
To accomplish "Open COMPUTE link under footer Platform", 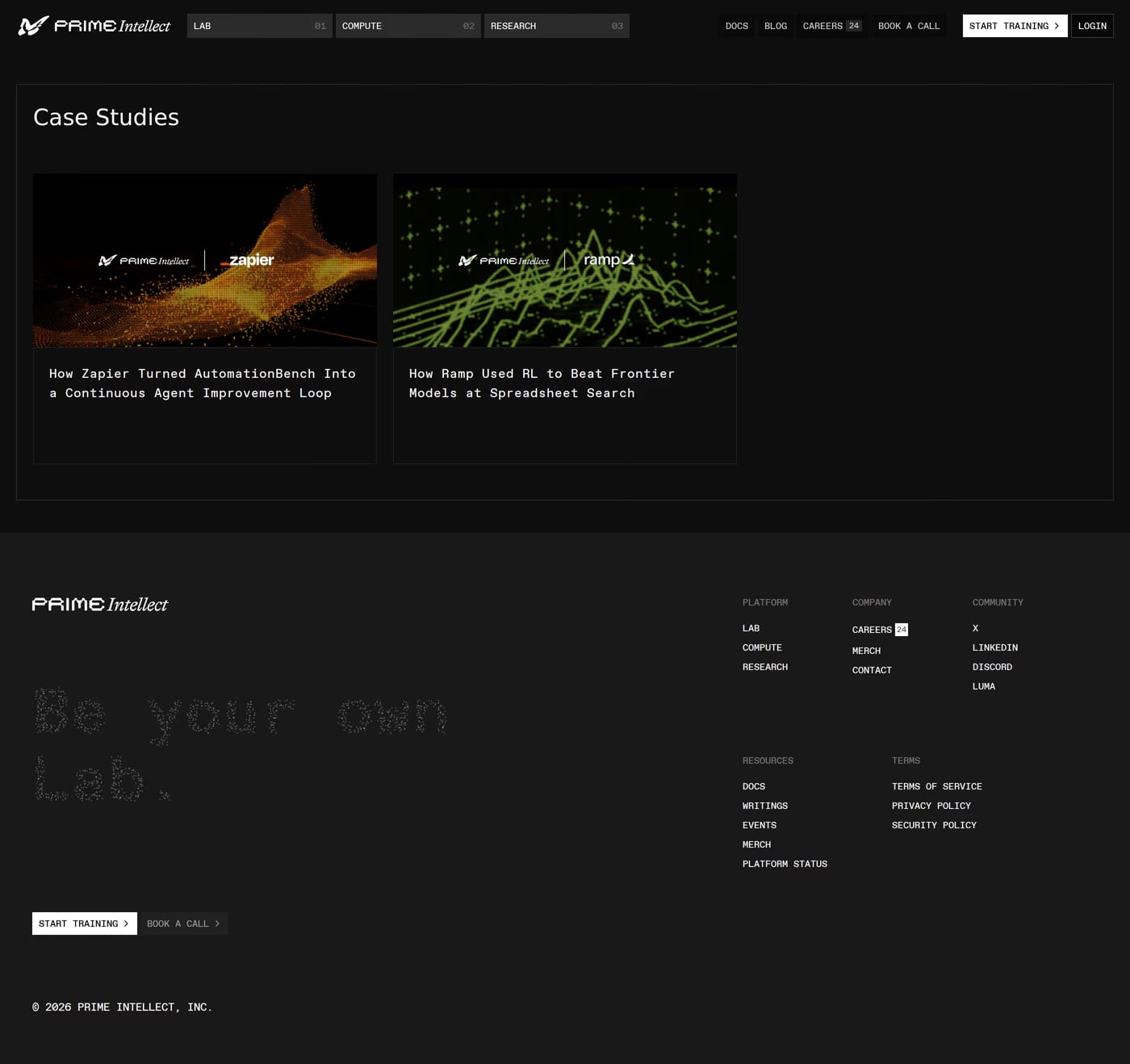I will pos(762,647).
